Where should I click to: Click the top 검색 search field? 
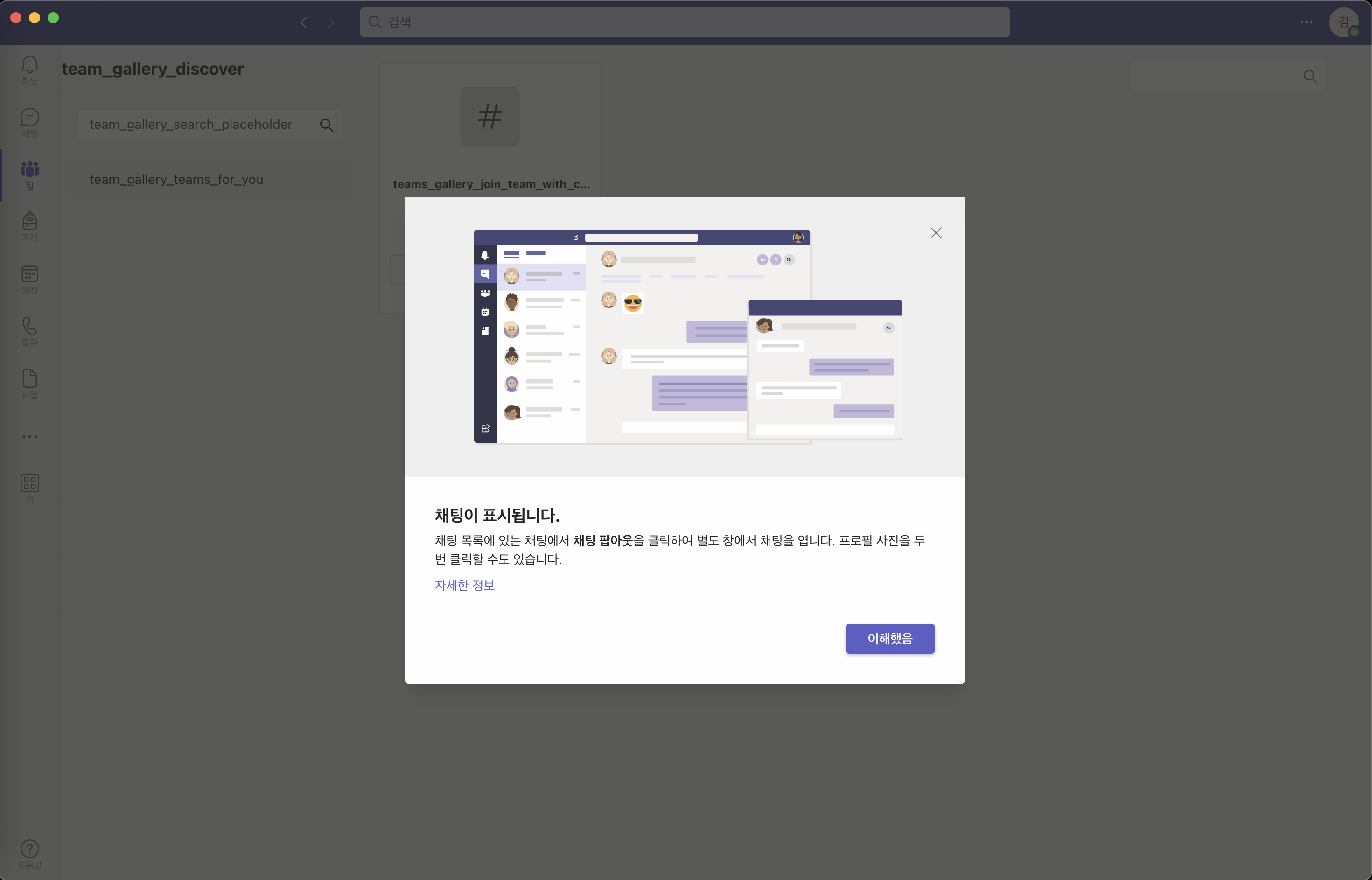685,22
